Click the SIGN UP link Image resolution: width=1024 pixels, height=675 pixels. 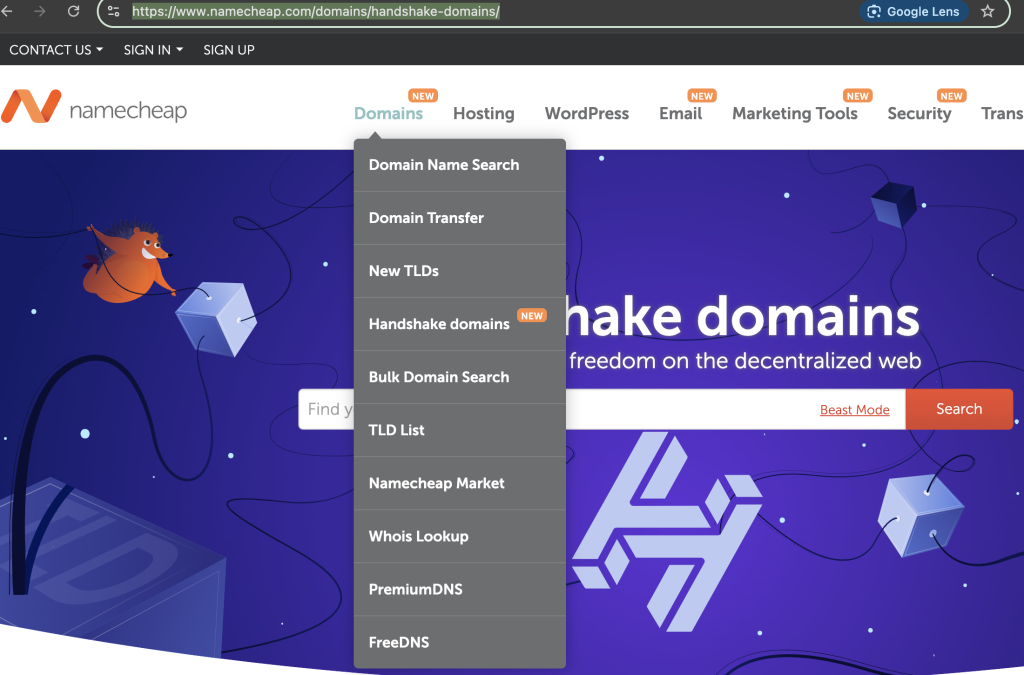(x=229, y=50)
